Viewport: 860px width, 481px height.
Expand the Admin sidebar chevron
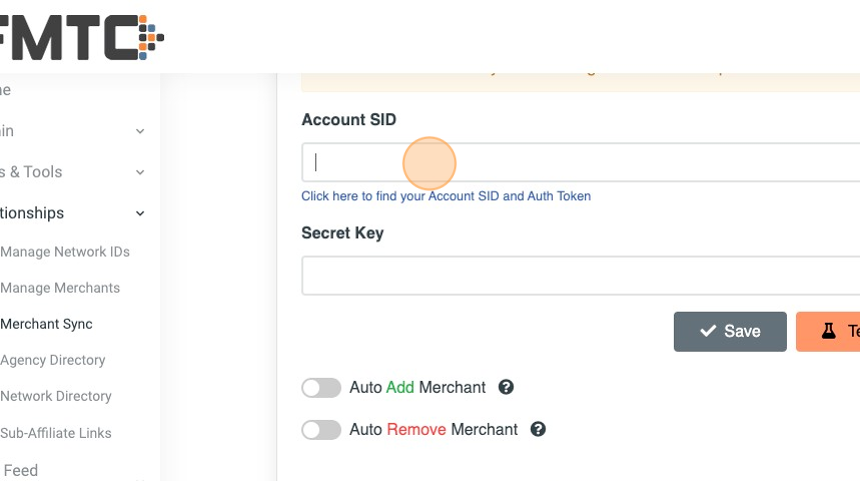tap(140, 131)
